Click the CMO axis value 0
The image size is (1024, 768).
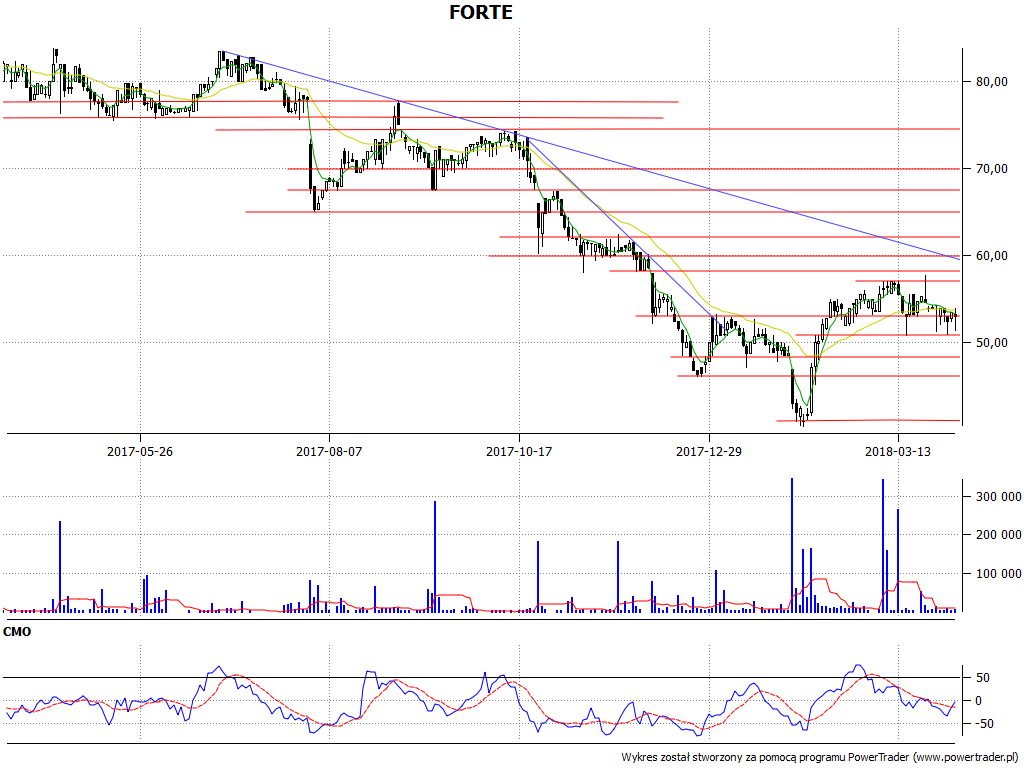978,701
